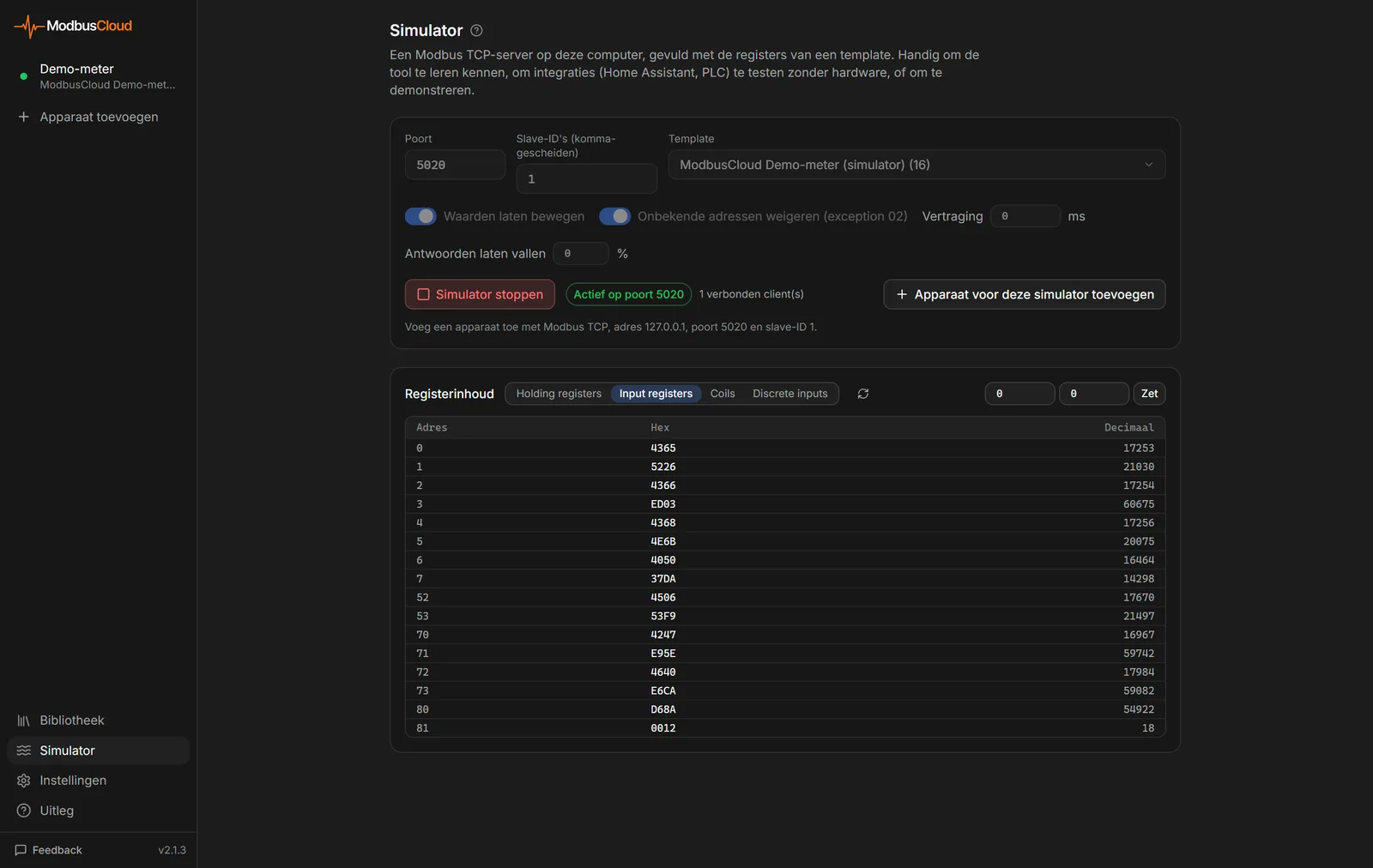The width and height of the screenshot is (1373, 868).
Task: Click the Simulator waves icon in sidebar
Action: coord(23,750)
